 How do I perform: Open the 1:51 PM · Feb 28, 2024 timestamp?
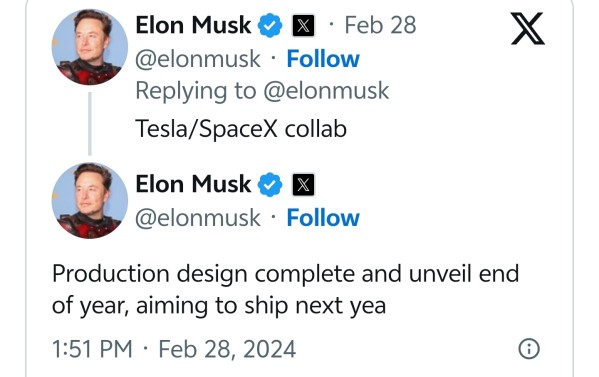point(174,349)
